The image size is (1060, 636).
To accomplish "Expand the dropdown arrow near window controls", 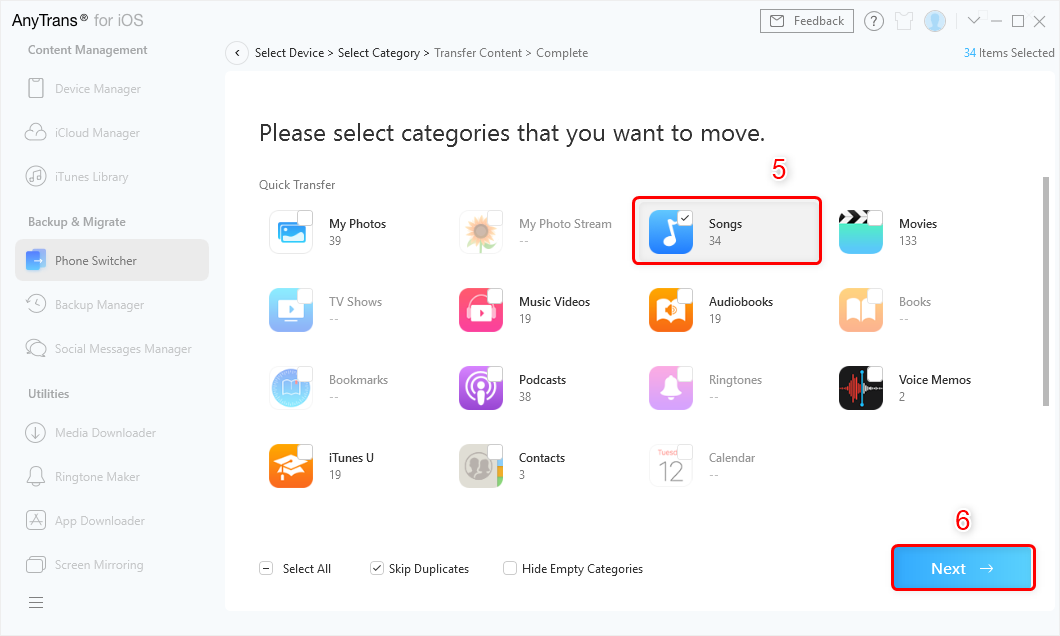I will 974,19.
